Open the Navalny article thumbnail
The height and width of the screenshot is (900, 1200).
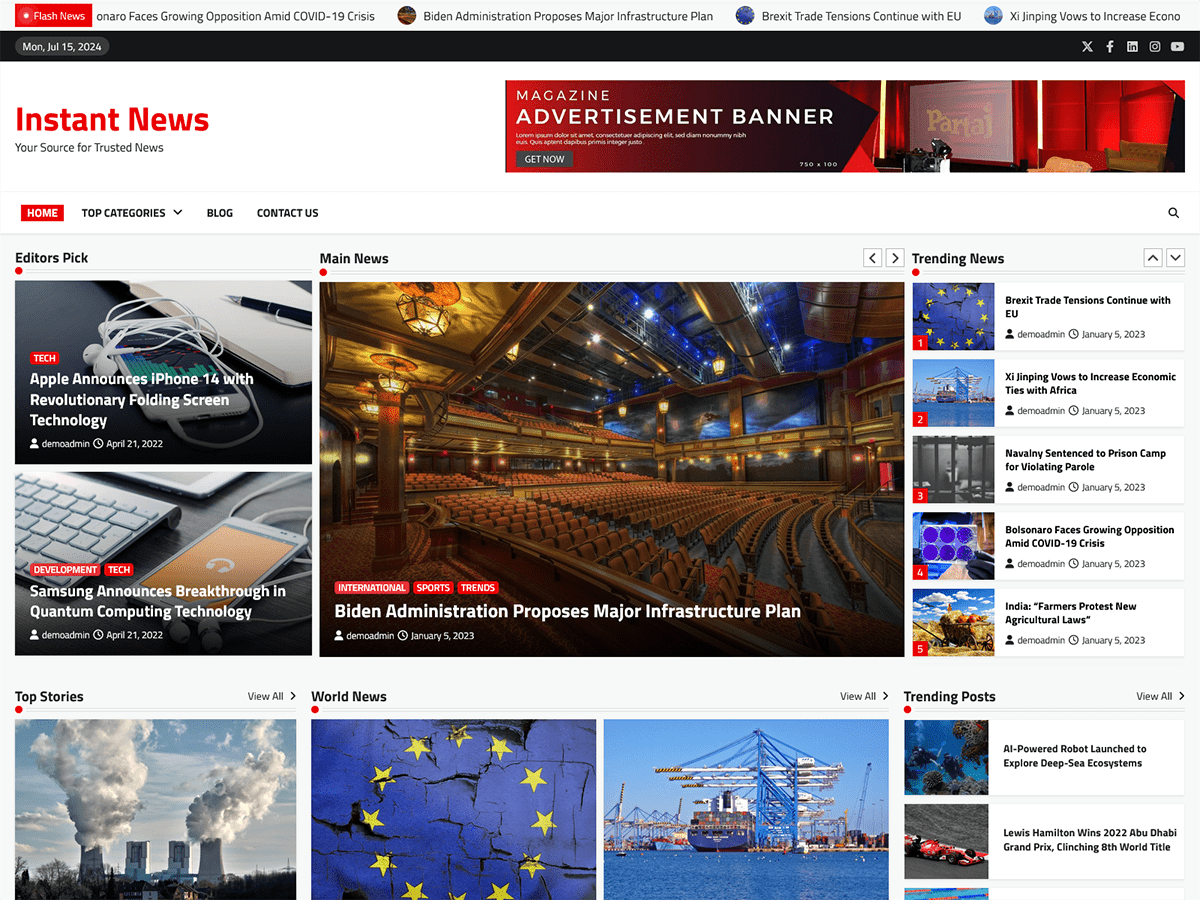coord(952,469)
